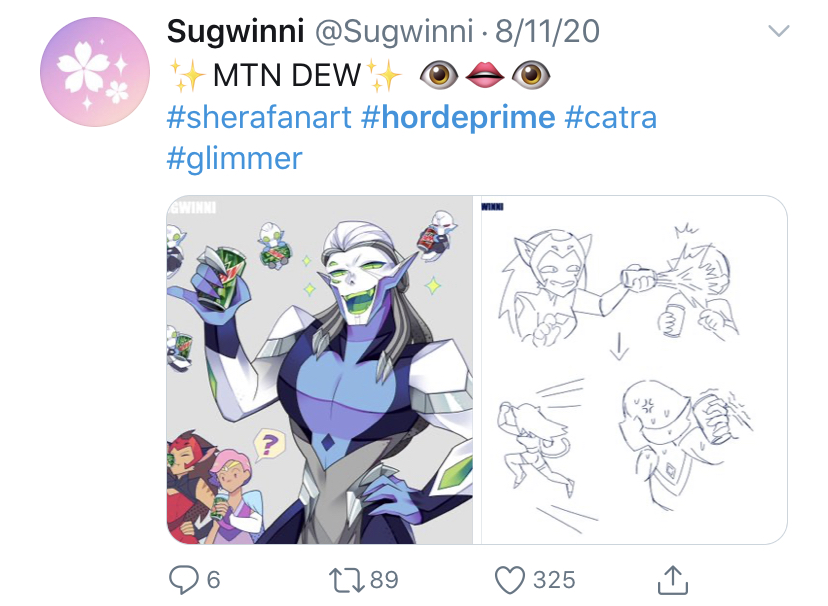Click the 6 replies count

213,580
